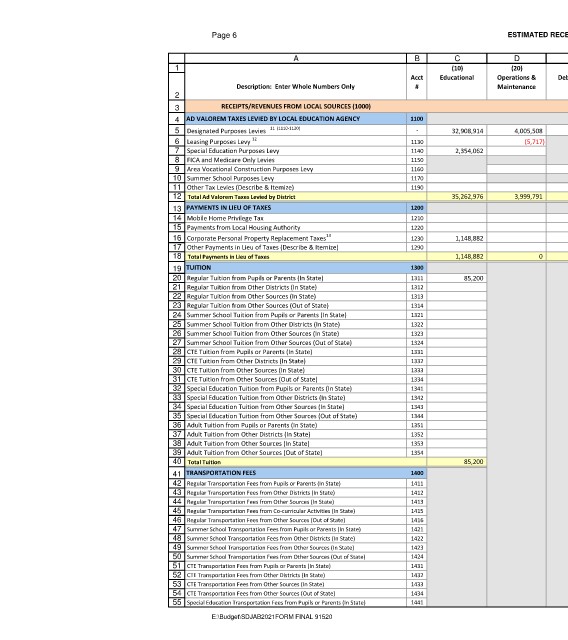This screenshot has height=640, width=568.
Task: Click the footer file path text
Action: tap(272, 617)
